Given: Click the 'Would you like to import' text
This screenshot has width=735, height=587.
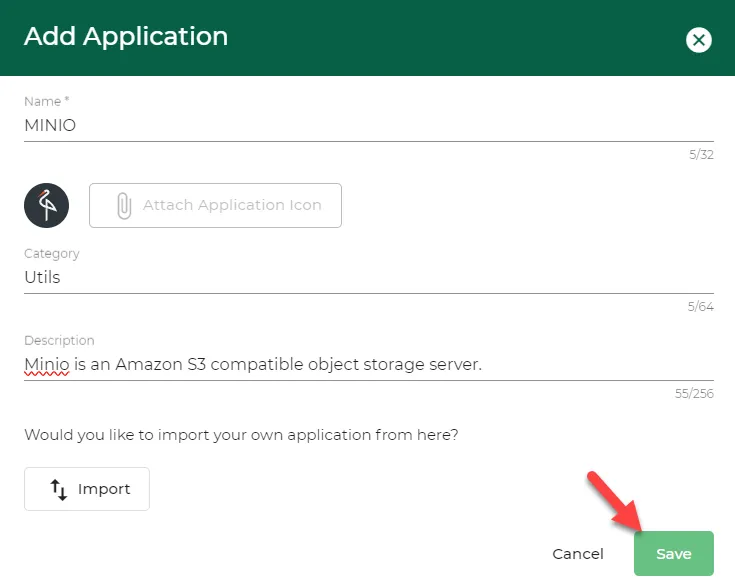Looking at the screenshot, I should [241, 435].
